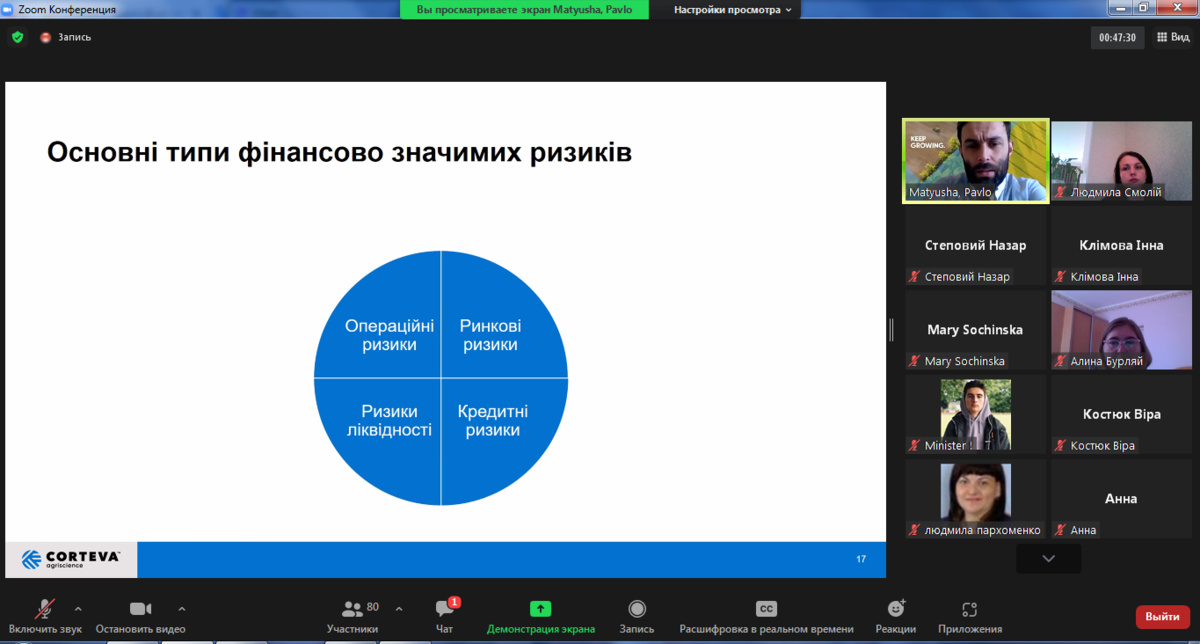The height and width of the screenshot is (644, 1200).
Task: Select Анна participant tile
Action: [1124, 500]
